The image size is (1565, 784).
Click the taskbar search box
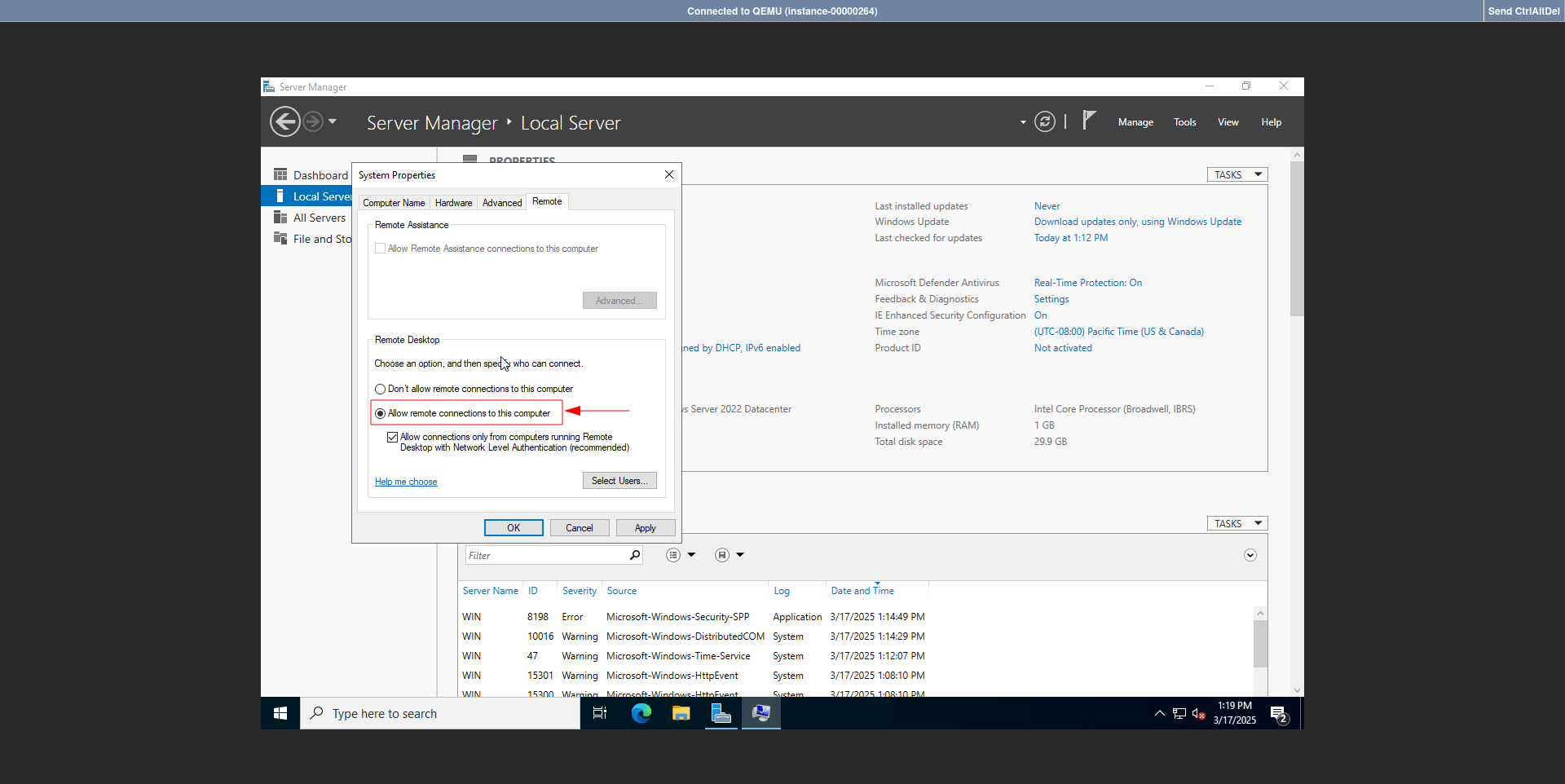pos(440,713)
